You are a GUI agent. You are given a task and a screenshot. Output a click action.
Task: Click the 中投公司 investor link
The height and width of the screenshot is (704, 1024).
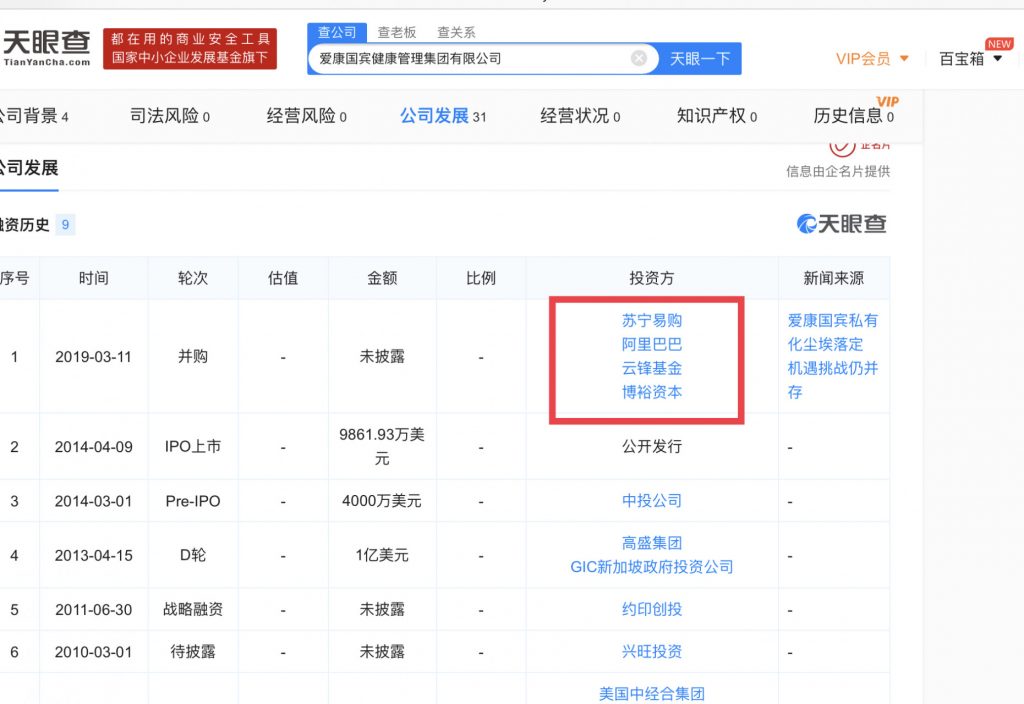[652, 501]
